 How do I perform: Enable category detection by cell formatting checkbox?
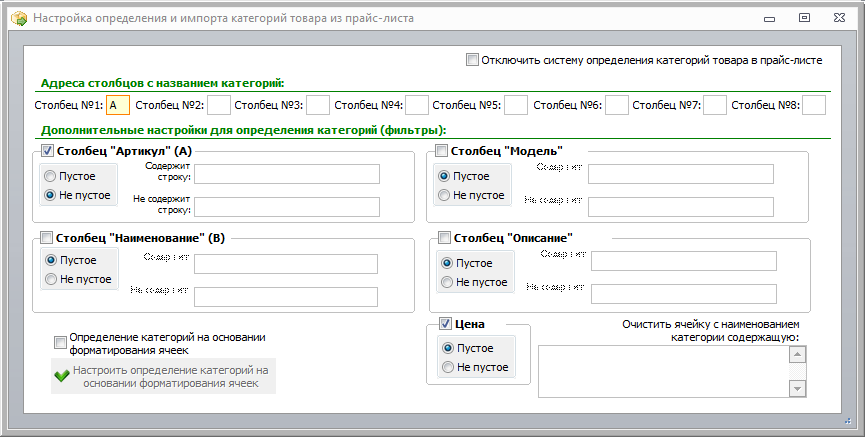click(60, 343)
